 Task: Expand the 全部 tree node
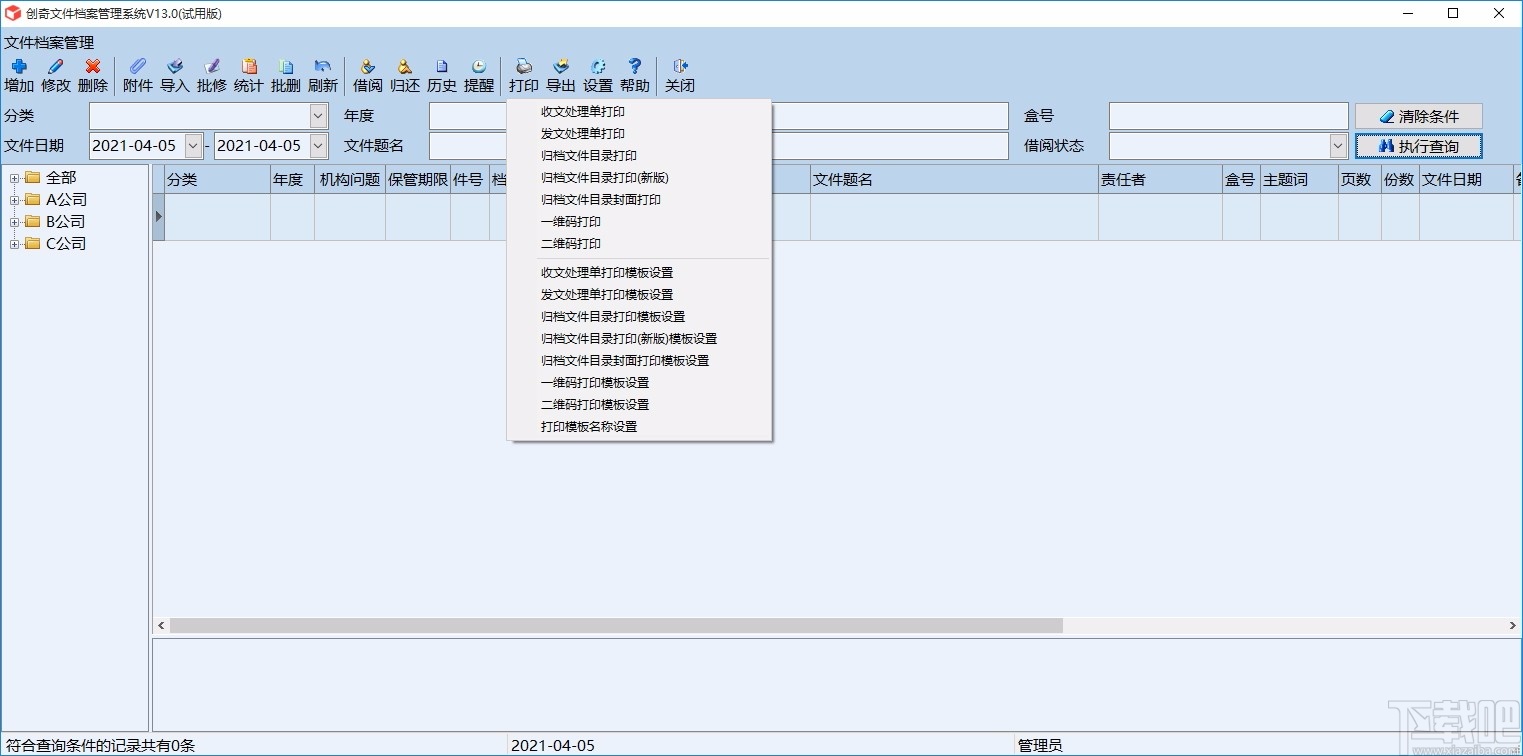pyautogui.click(x=15, y=178)
